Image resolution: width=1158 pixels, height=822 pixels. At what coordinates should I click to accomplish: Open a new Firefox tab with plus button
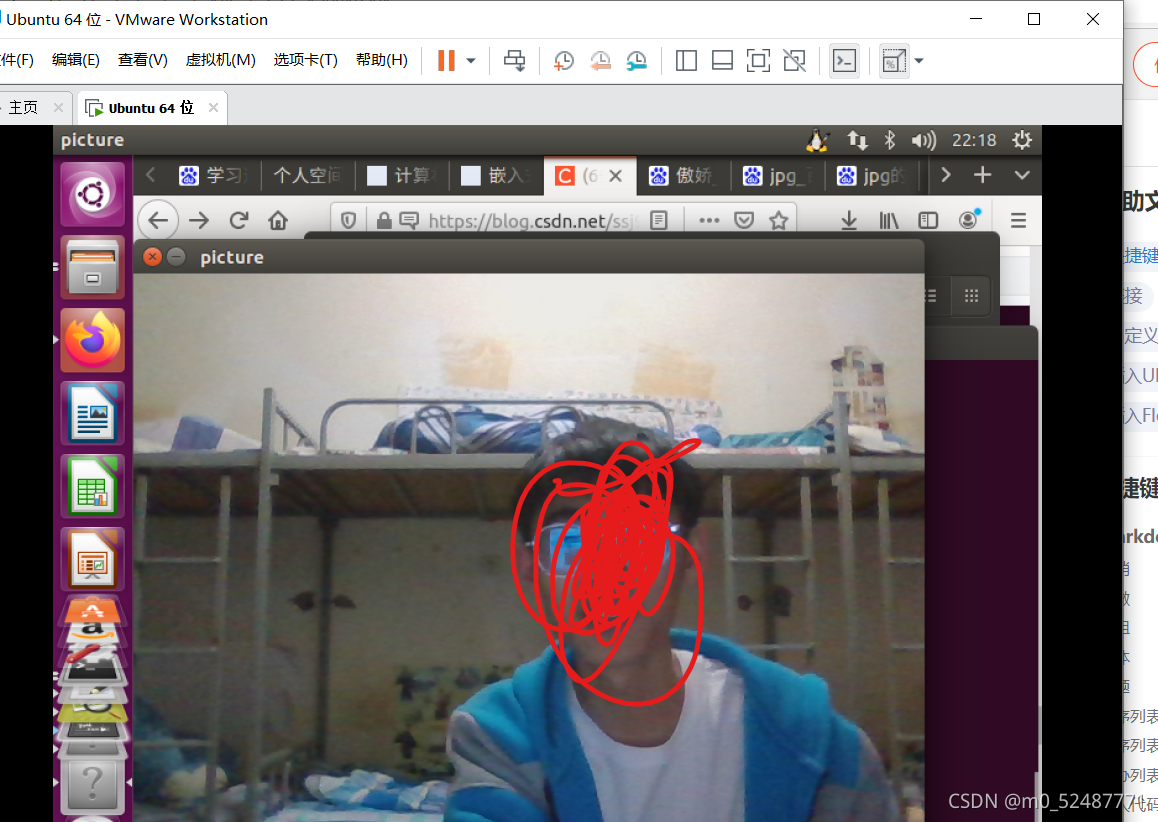click(x=982, y=175)
